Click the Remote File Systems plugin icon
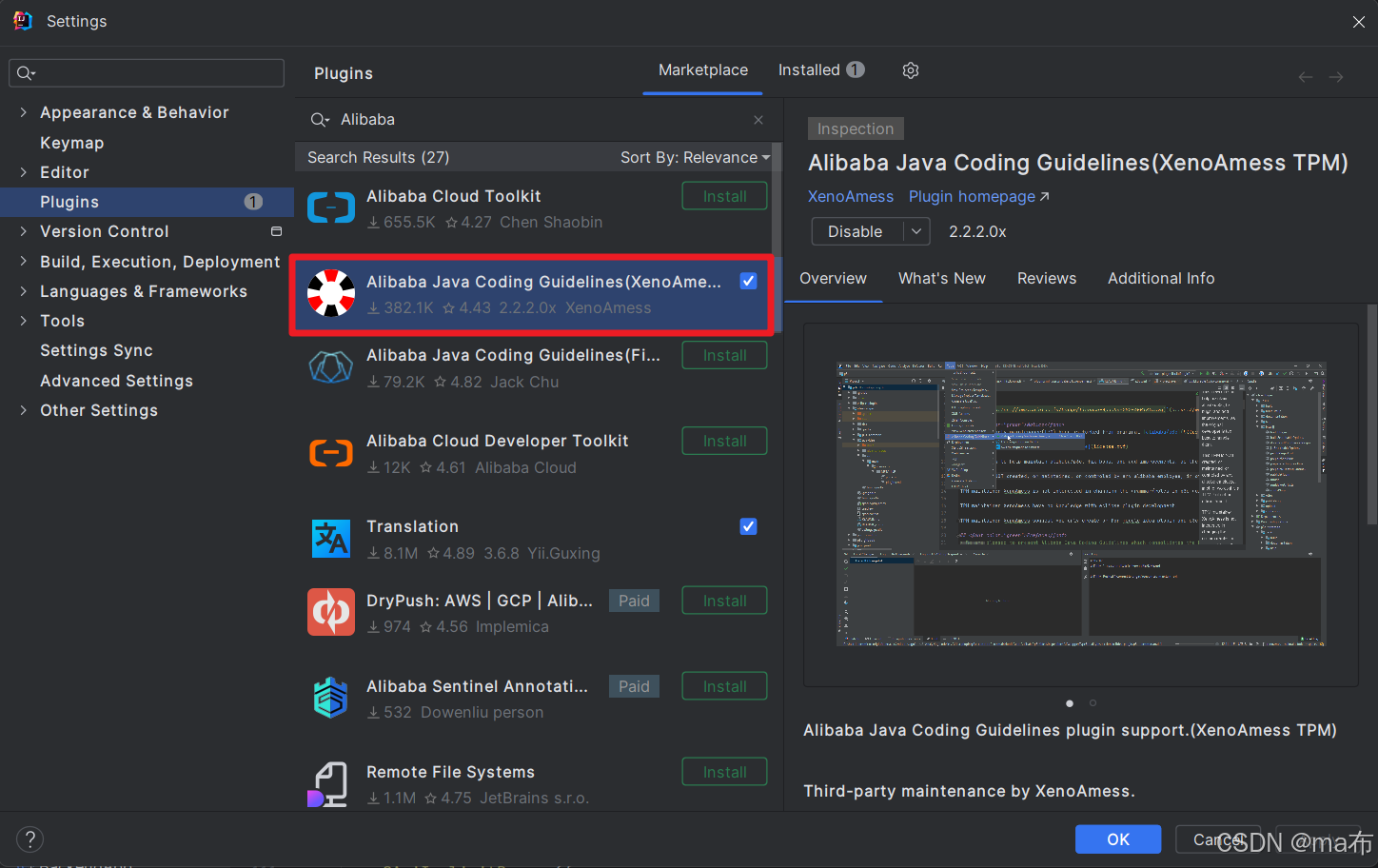The image size is (1378, 868). (329, 783)
